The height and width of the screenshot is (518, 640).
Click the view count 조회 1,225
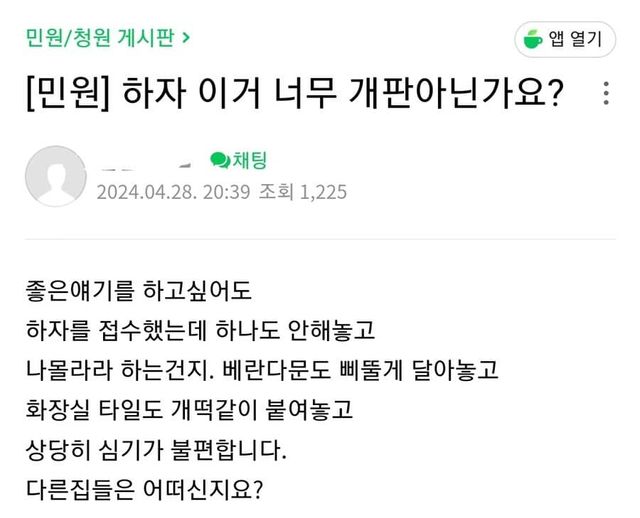pyautogui.click(x=301, y=191)
